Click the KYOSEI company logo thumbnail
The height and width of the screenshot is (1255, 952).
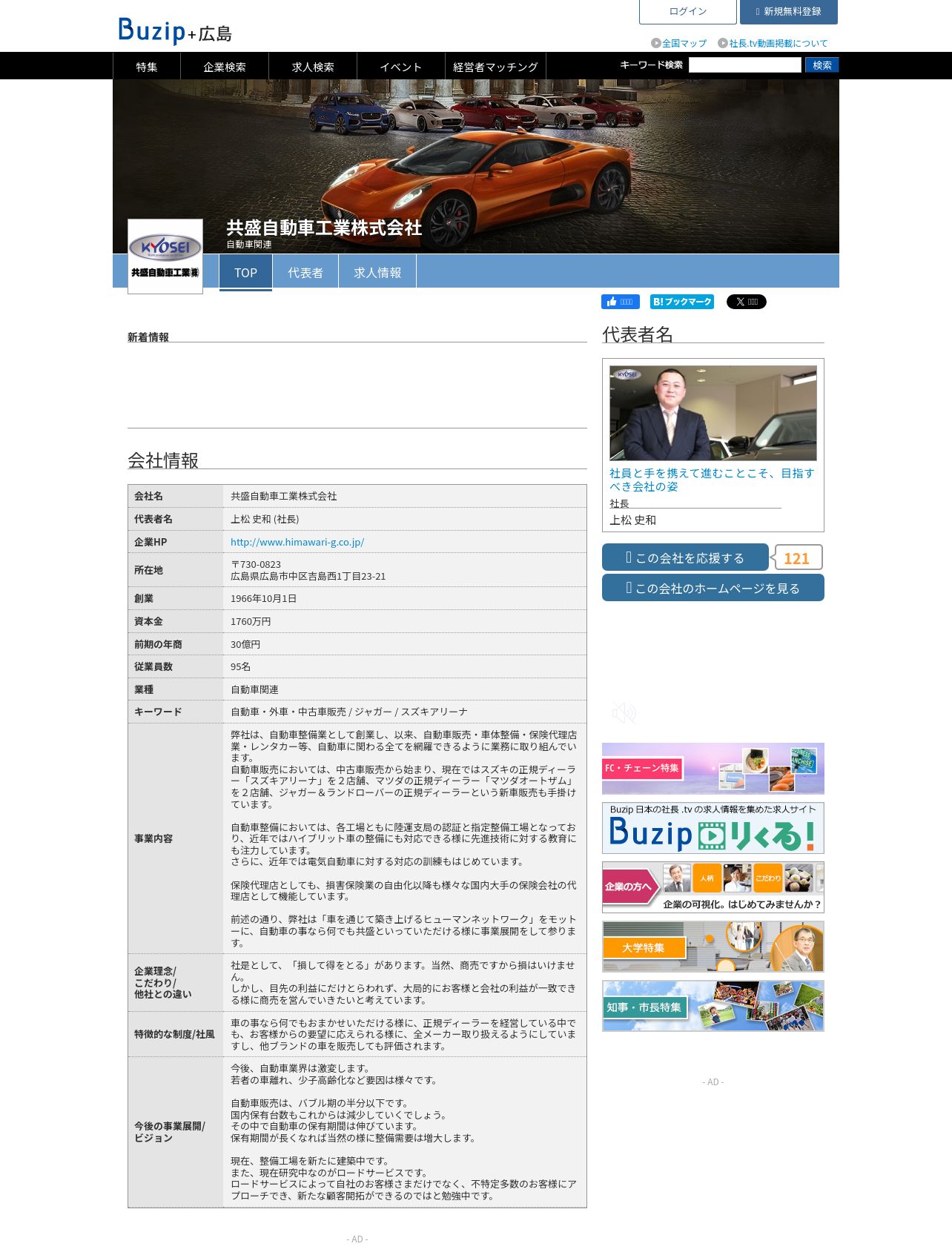(x=165, y=256)
